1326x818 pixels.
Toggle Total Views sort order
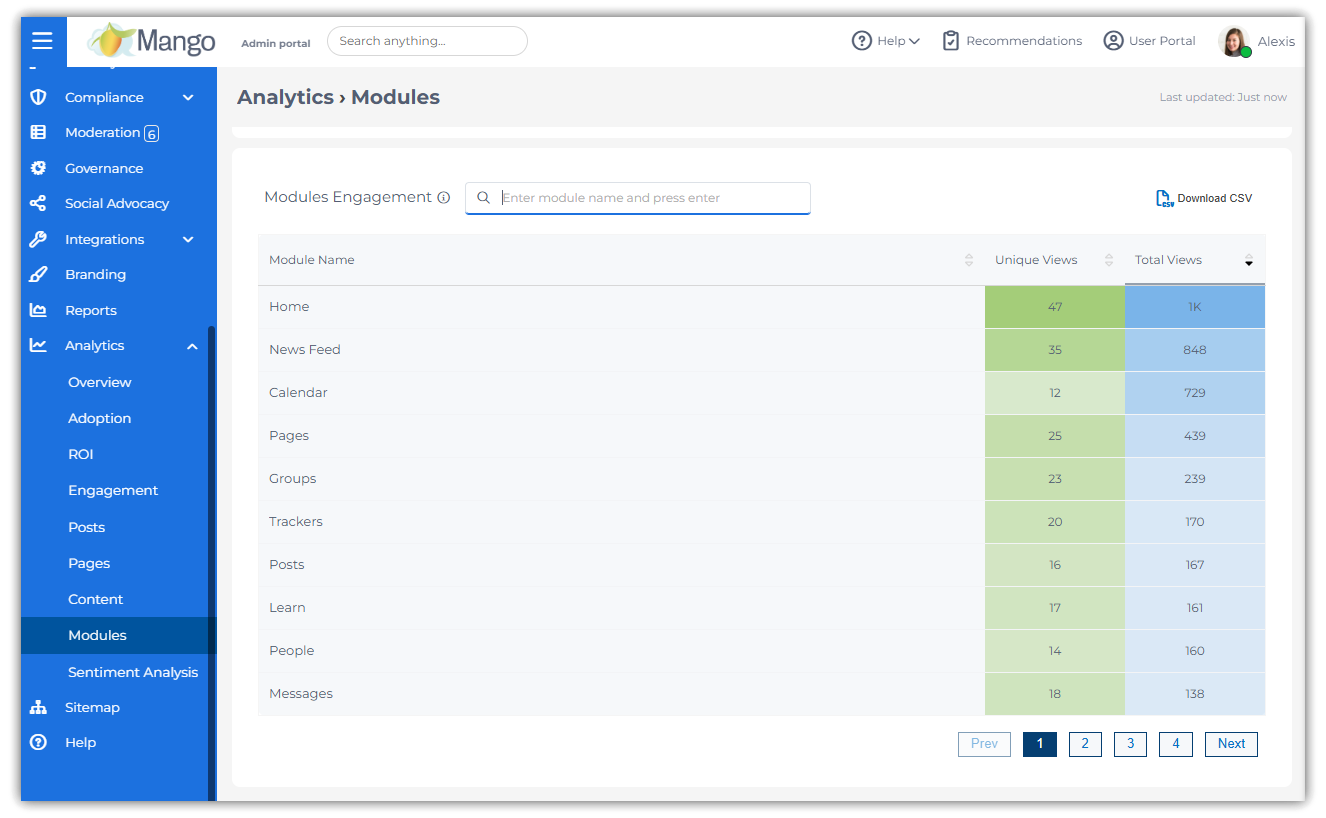[x=1248, y=260]
